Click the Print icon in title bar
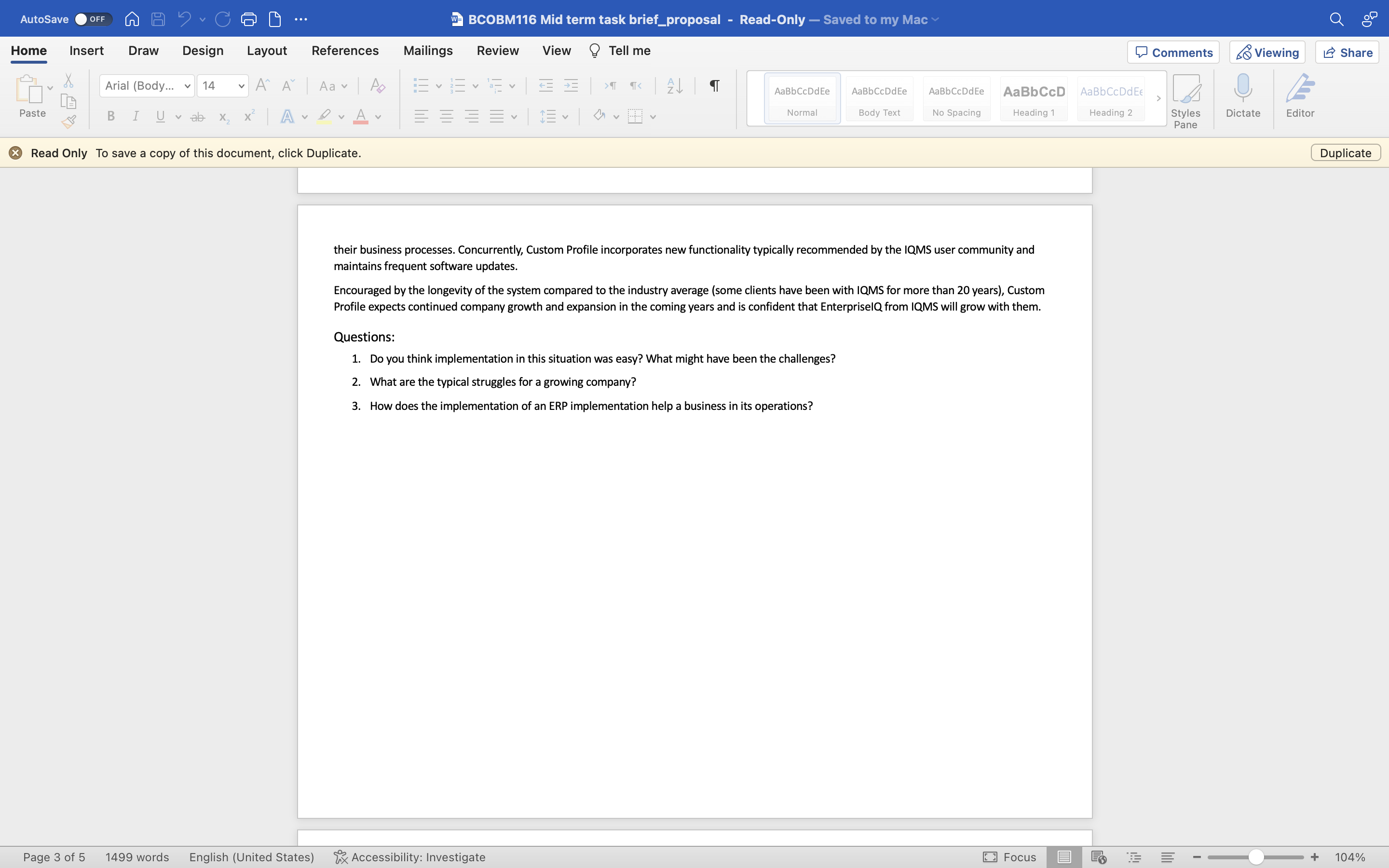 248,19
